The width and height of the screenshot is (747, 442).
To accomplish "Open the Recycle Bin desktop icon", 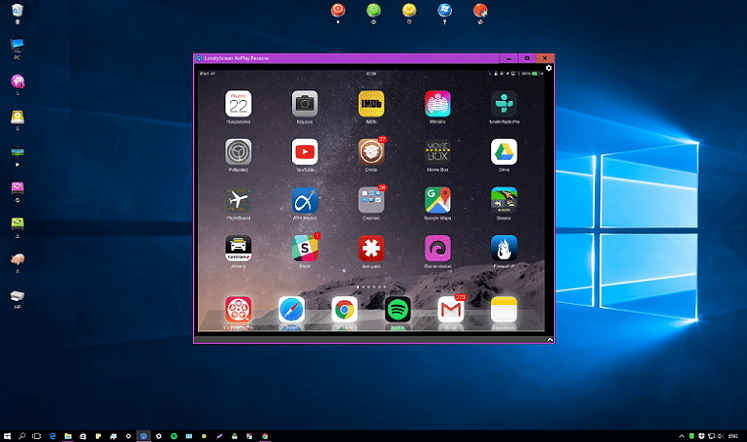I will tap(18, 12).
